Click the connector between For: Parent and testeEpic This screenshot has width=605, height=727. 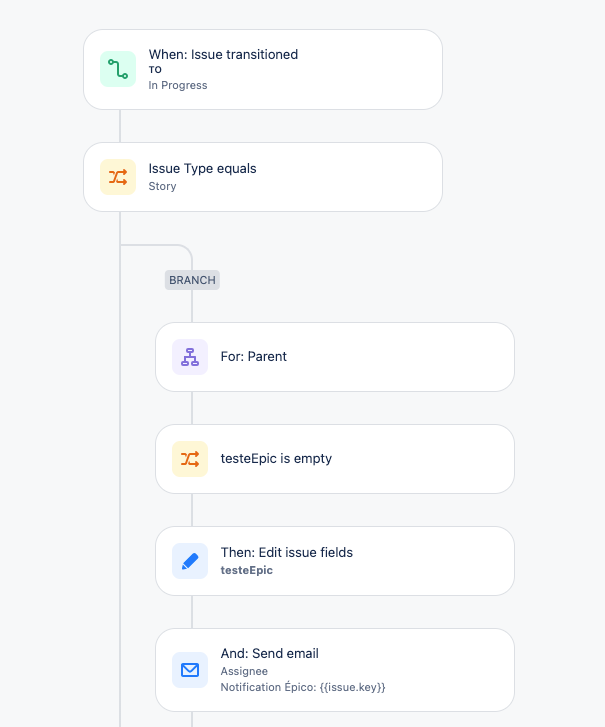click(x=192, y=408)
